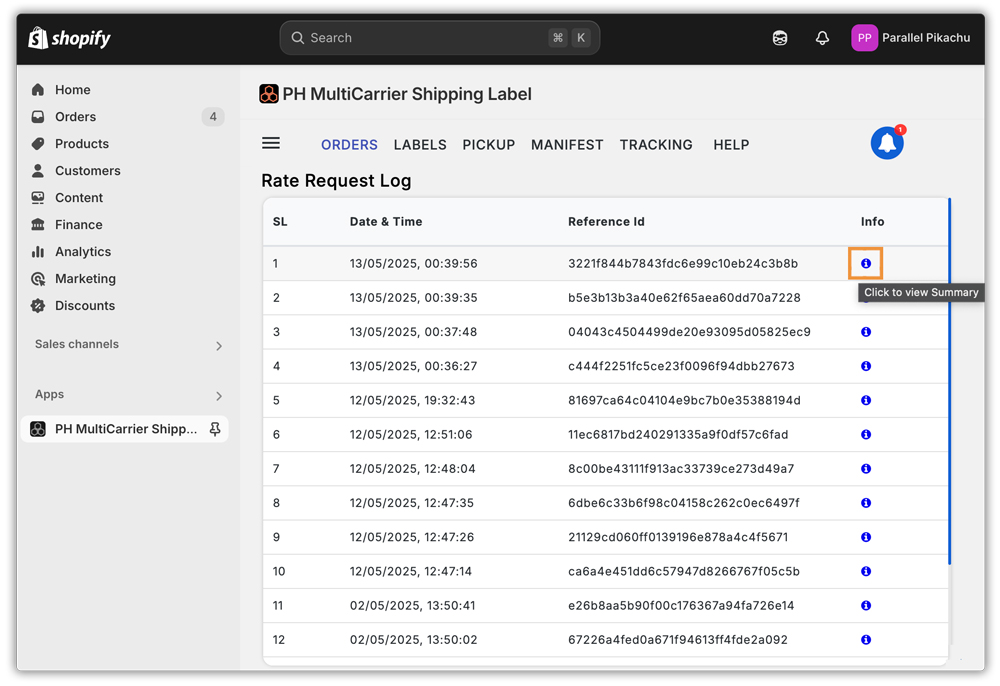This screenshot has height=686, width=1000.
Task: Switch to the MANIFEST tab
Action: click(567, 145)
